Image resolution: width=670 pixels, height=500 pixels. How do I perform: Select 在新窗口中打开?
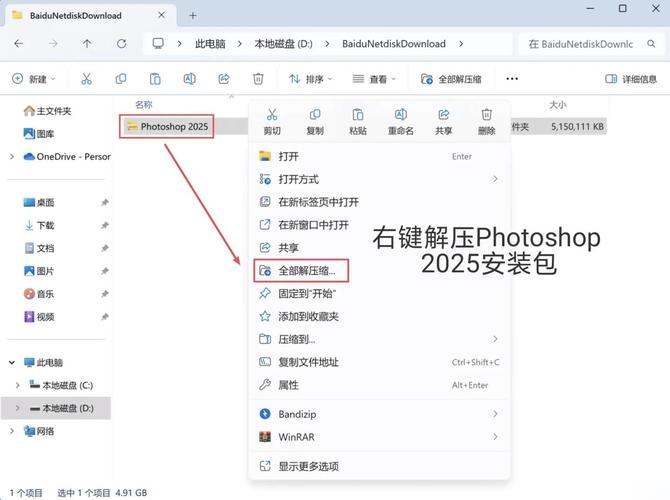[x=379, y=225]
